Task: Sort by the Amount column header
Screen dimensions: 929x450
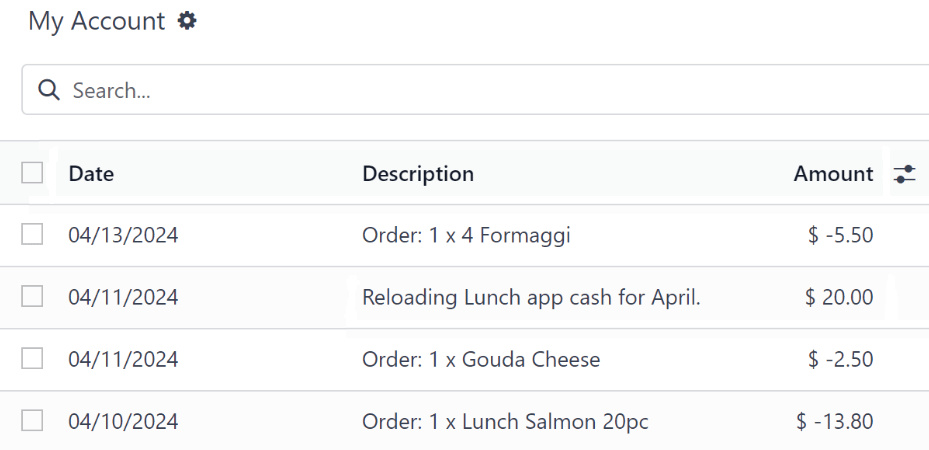Action: (833, 174)
